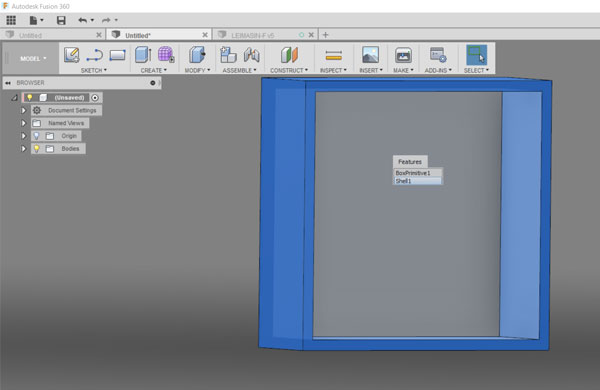
Task: Click Document Settings gear icon
Action: coord(37,110)
